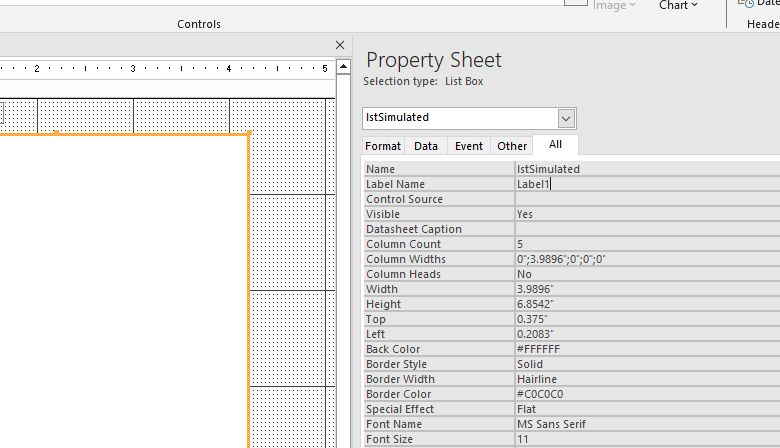Screen dimensions: 780x448
Task: Click the Border Style value Solid
Action: (647, 364)
